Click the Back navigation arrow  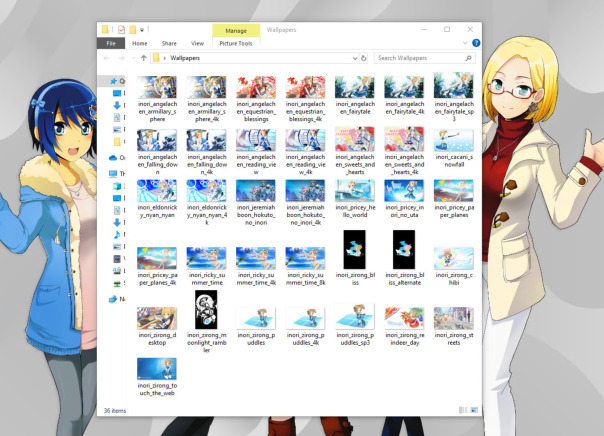[107, 59]
